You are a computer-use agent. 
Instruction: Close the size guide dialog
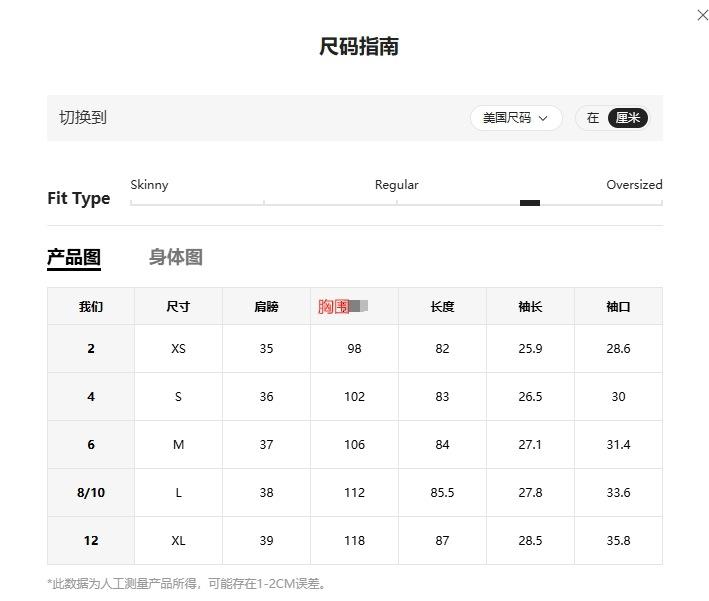point(702,15)
